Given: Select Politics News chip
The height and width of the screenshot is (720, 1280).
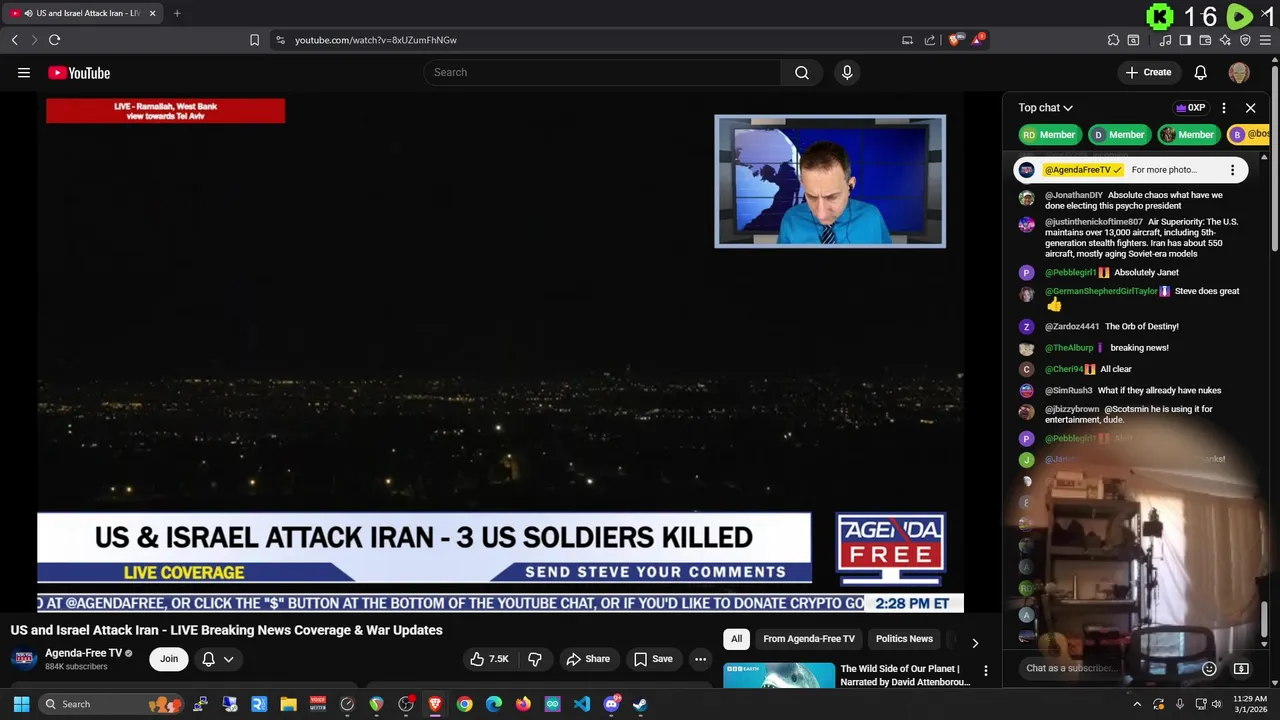Looking at the screenshot, I should [904, 639].
